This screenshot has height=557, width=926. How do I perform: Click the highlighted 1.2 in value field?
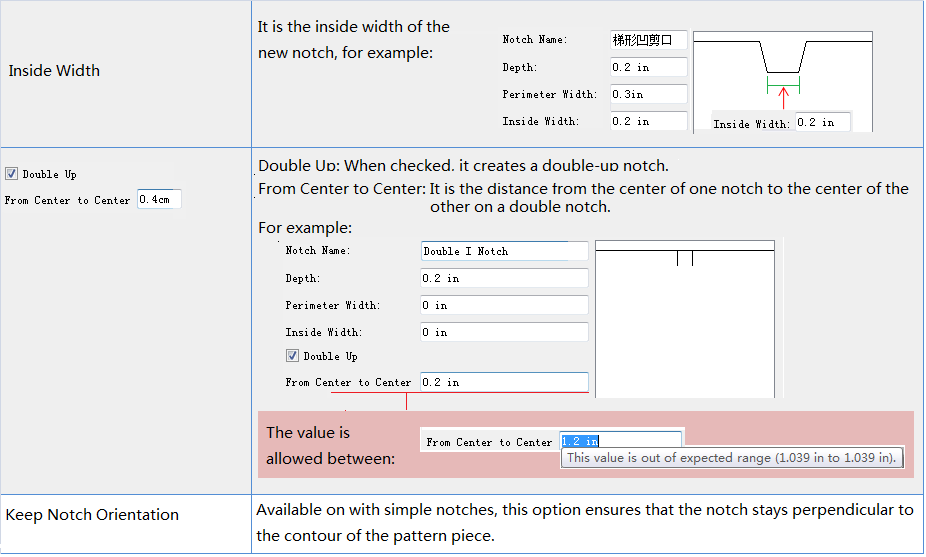point(620,441)
